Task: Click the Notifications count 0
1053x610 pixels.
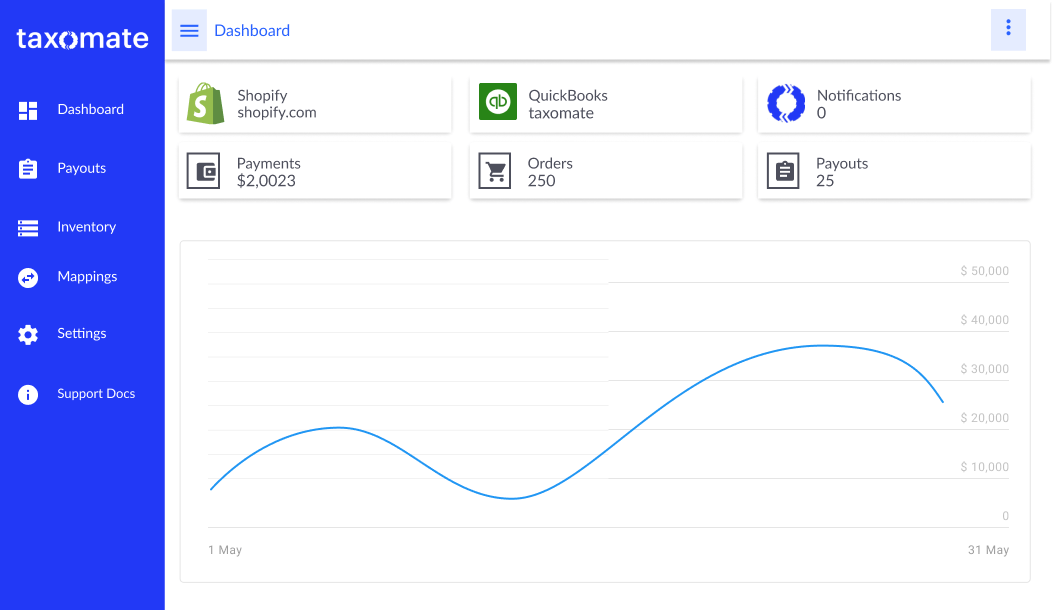Action: point(821,113)
